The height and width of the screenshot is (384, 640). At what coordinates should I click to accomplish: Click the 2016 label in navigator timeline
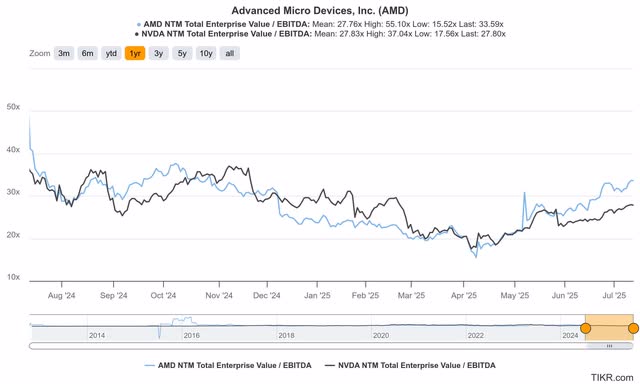(191, 335)
